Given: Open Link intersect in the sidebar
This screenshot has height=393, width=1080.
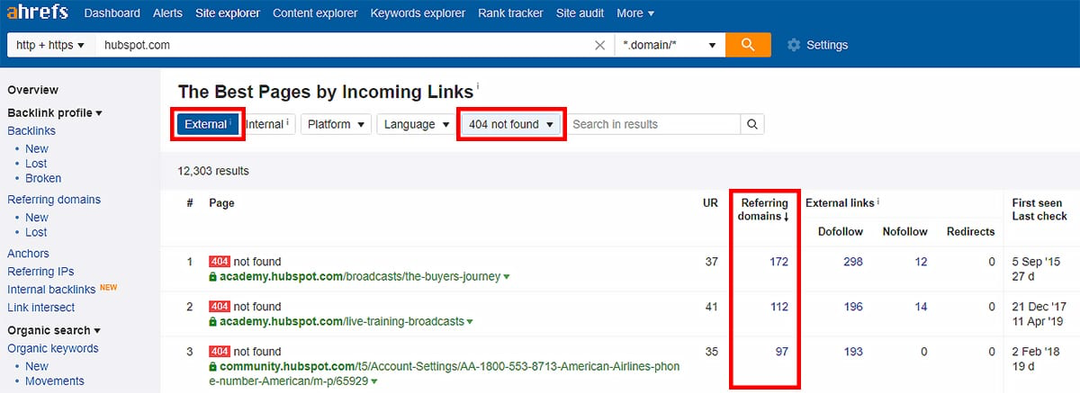Looking at the screenshot, I should click(x=41, y=308).
